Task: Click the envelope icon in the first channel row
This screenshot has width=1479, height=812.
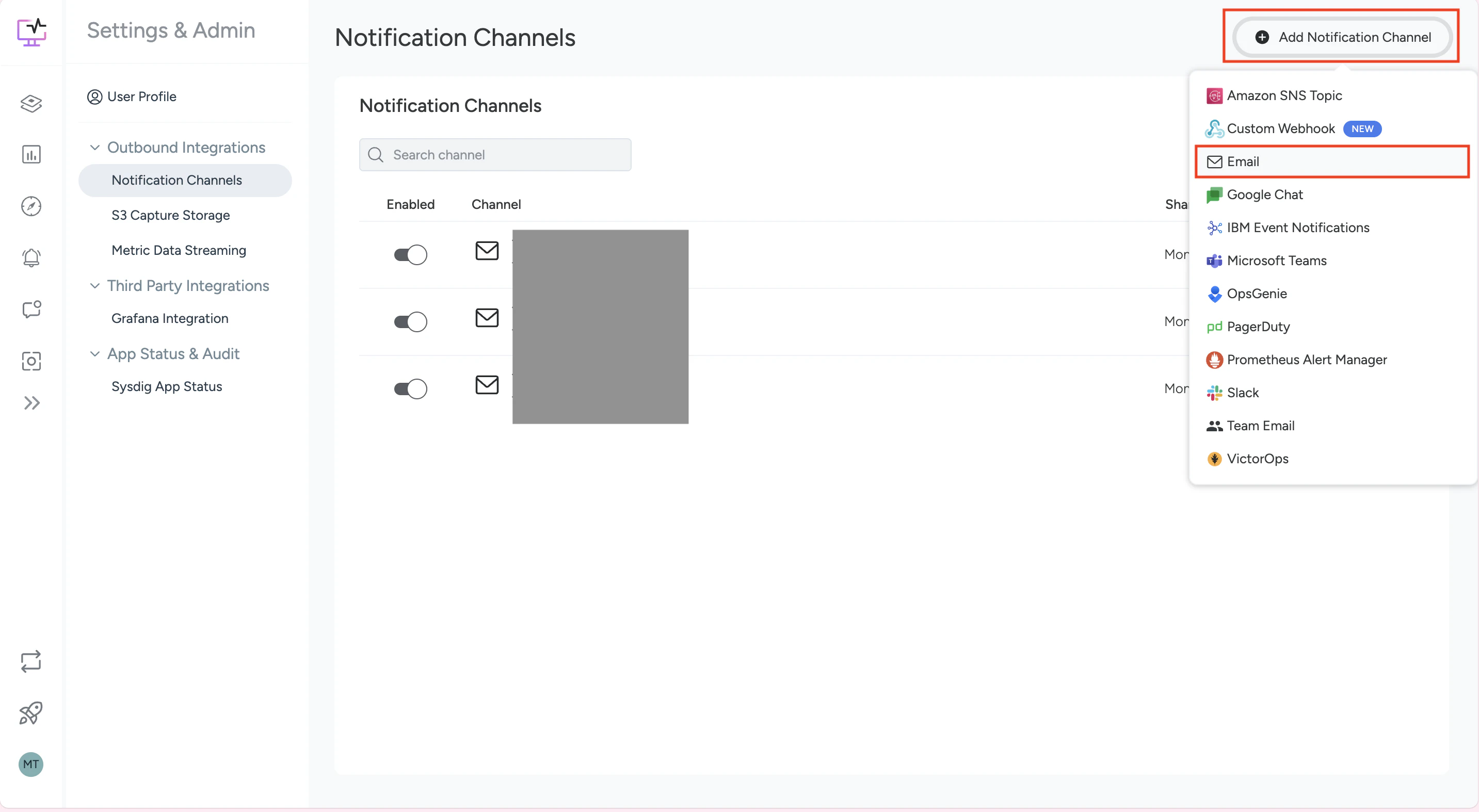Action: (487, 251)
